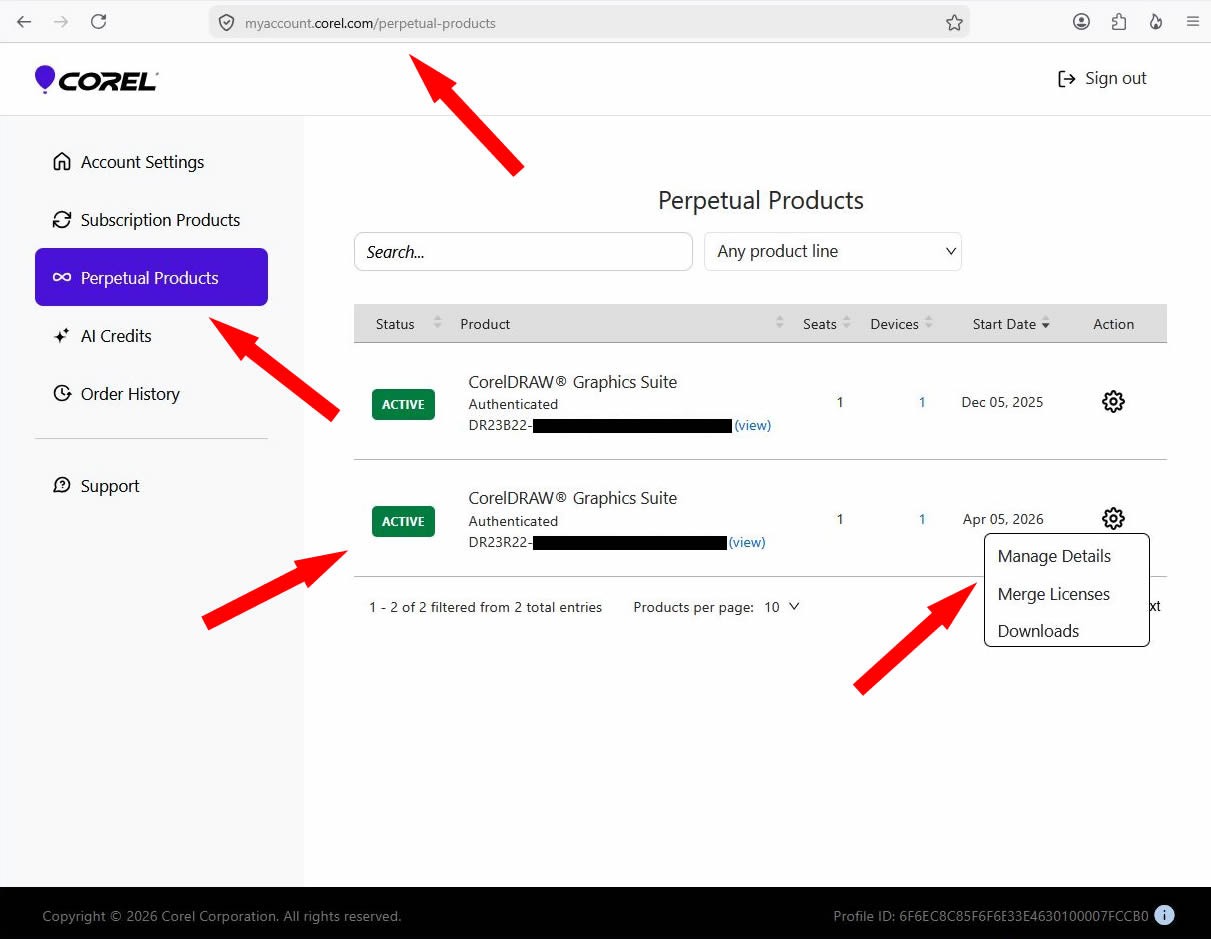Expand the Any product line dropdown

(x=833, y=251)
